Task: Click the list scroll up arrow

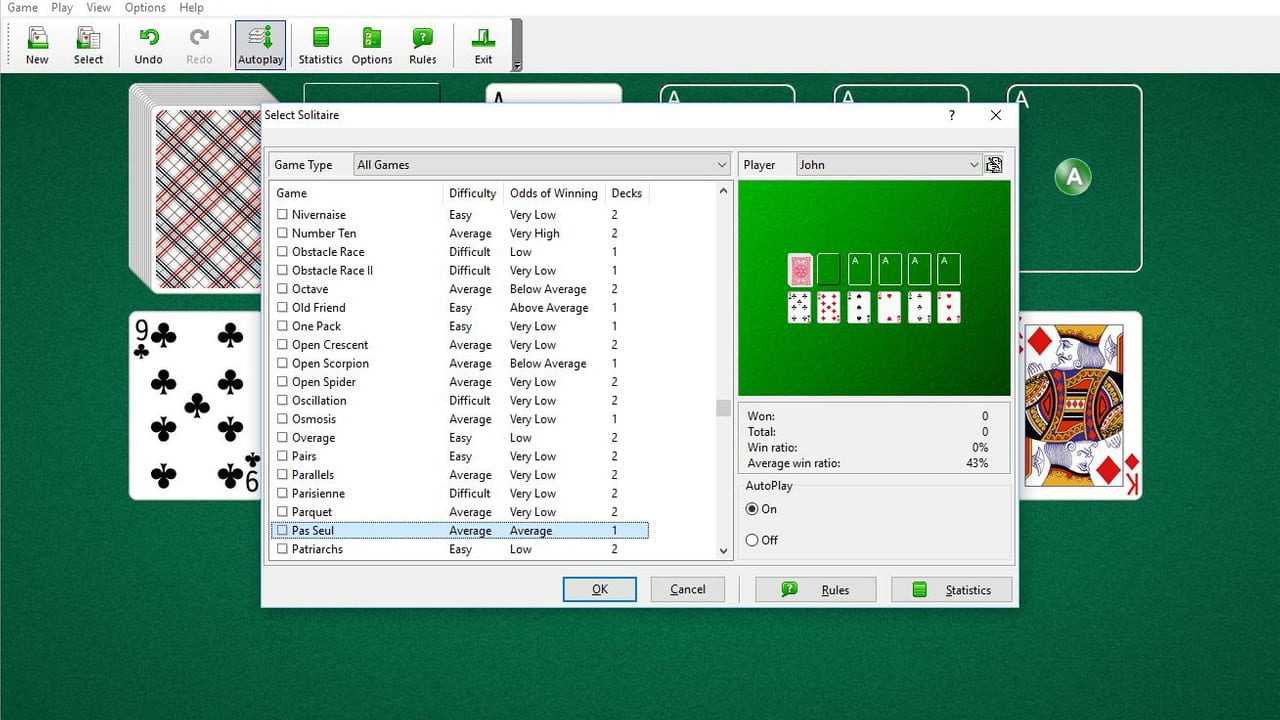Action: [724, 190]
